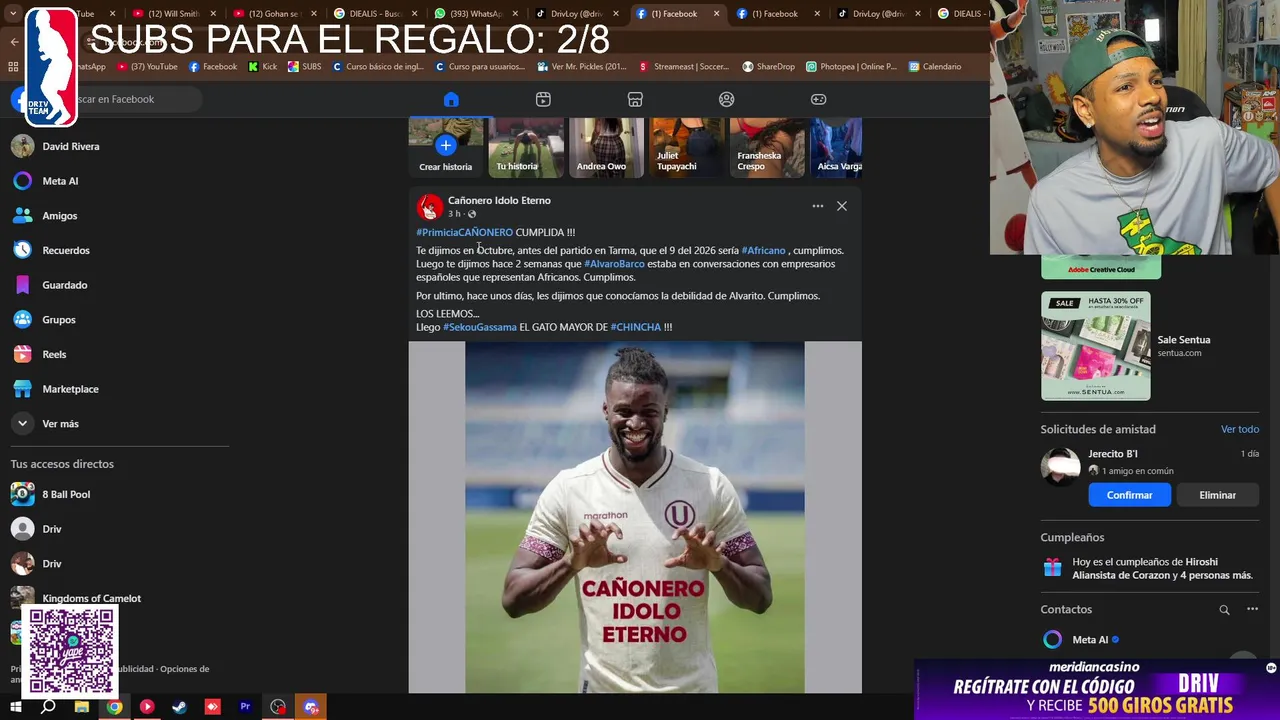Eliminar Jerecito B'1 friend request
The width and height of the screenshot is (1280, 720).
coord(1217,495)
